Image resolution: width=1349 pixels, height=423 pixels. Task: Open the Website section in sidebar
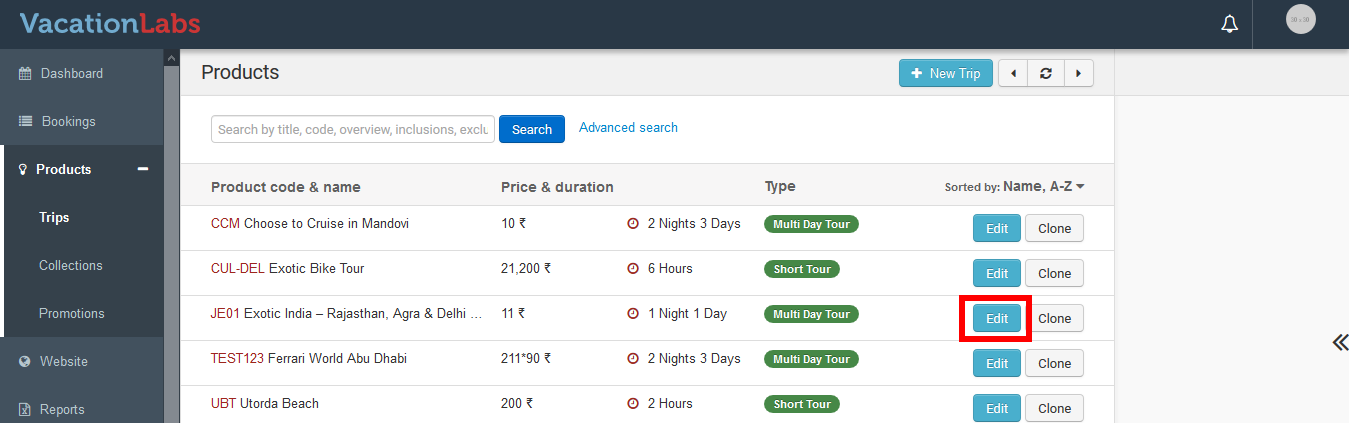[x=63, y=361]
